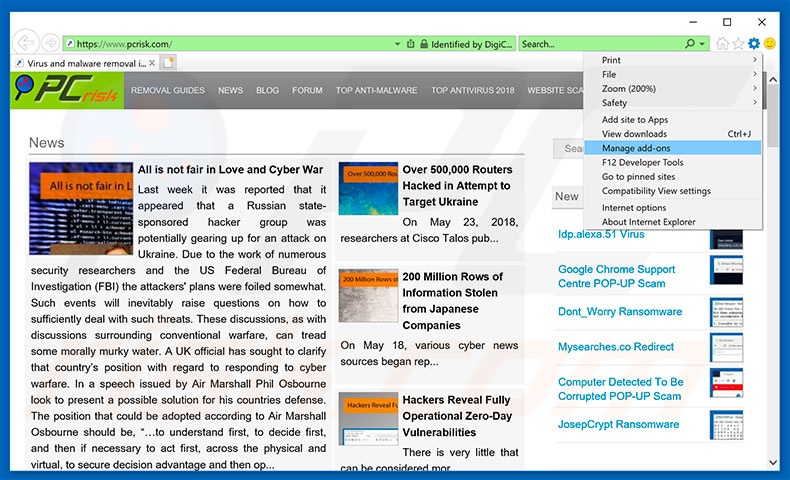Click the Tools gear icon
Viewport: 790px width, 480px height.
click(x=754, y=44)
